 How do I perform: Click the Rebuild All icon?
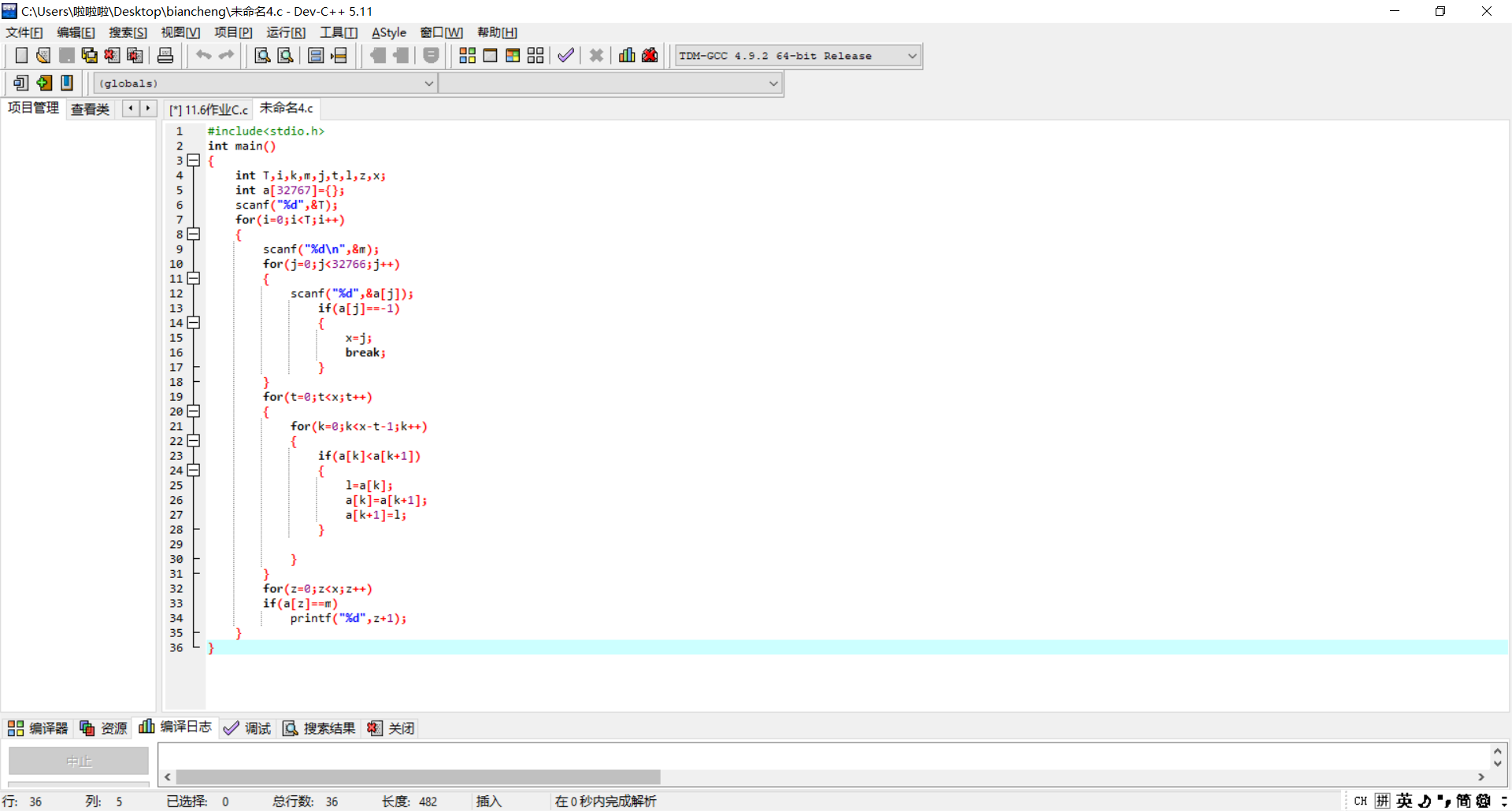pyautogui.click(x=535, y=55)
